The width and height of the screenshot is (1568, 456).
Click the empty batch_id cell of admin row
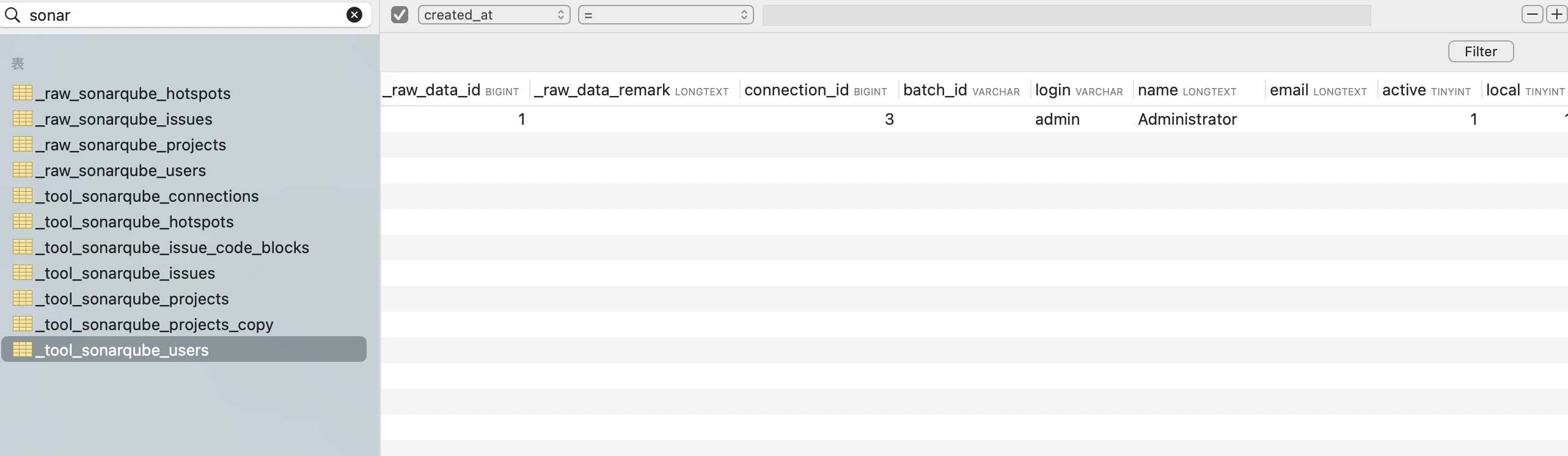coord(964,119)
